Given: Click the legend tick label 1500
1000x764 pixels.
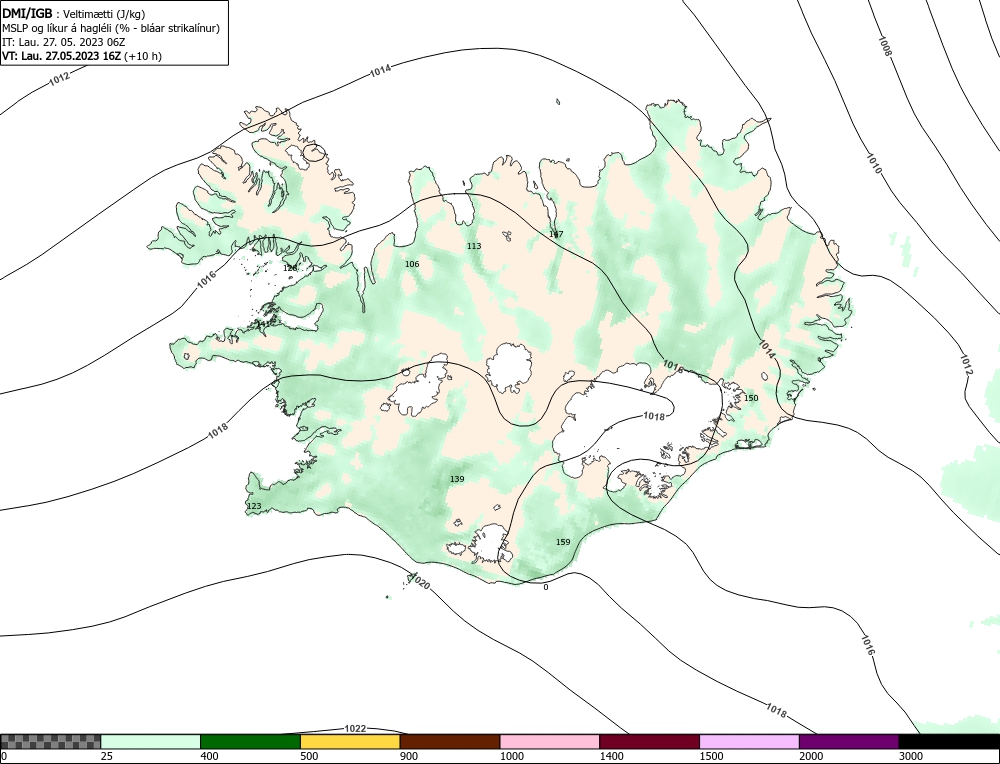Looking at the screenshot, I should click(711, 756).
